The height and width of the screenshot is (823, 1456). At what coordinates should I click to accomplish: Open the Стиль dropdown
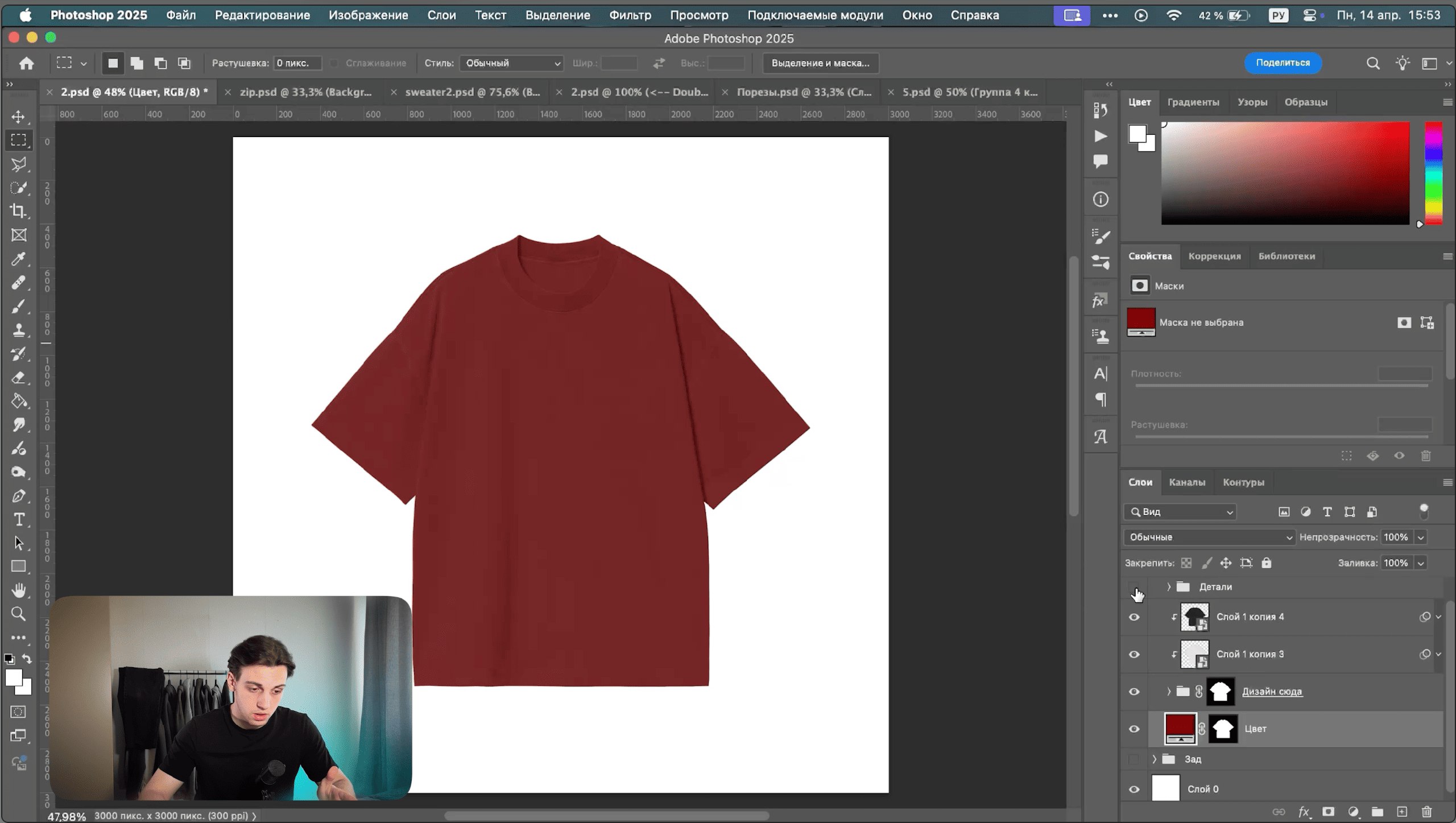[x=511, y=63]
